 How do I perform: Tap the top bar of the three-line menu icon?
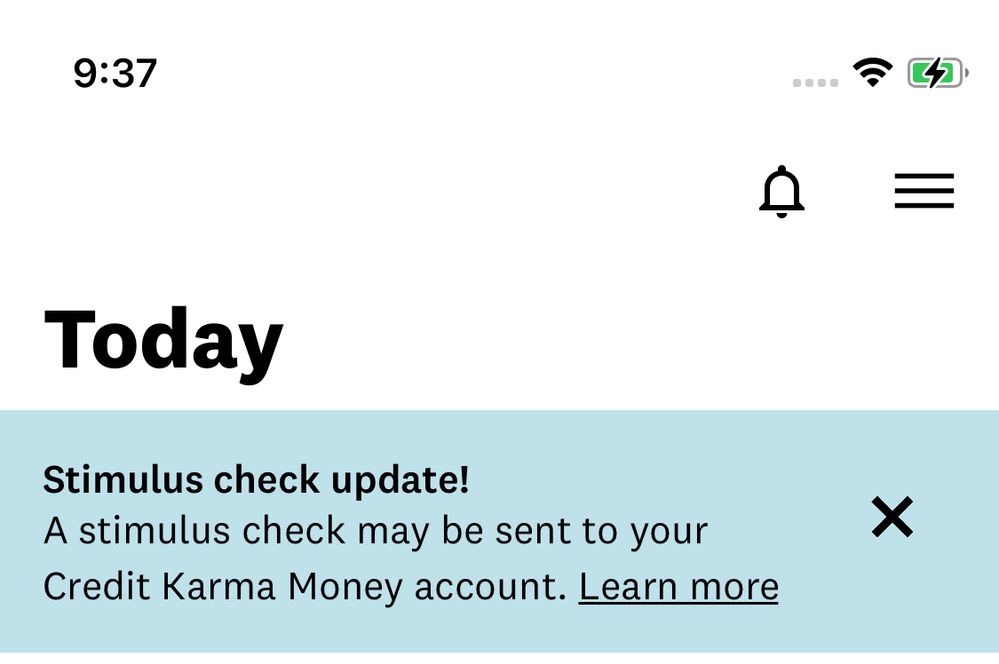coord(924,176)
